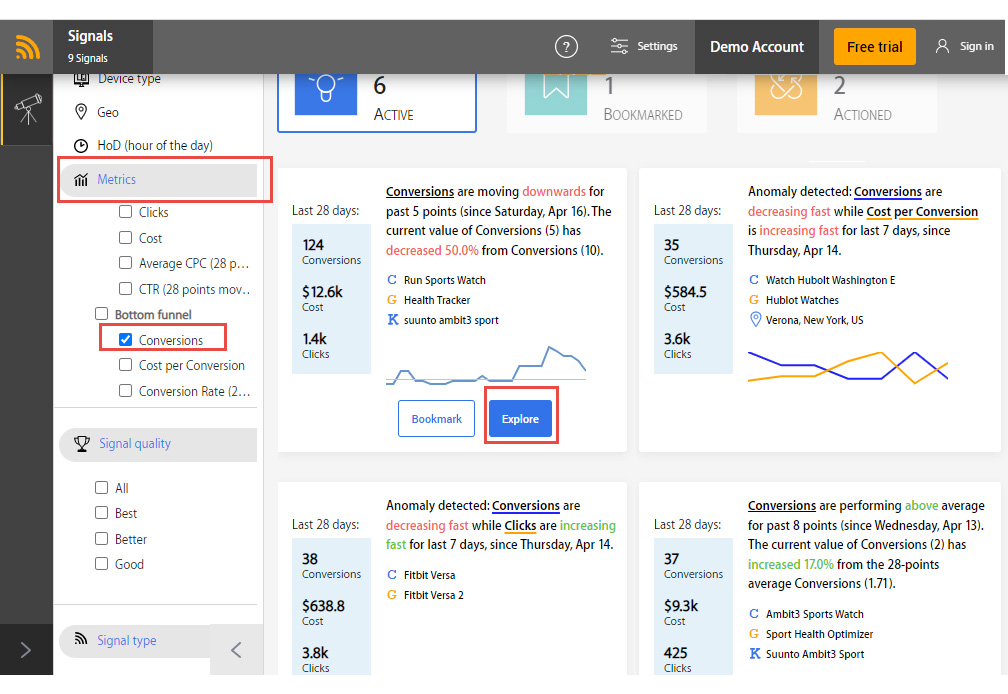
Task: Tick the Good signal quality checkbox
Action: click(x=102, y=563)
